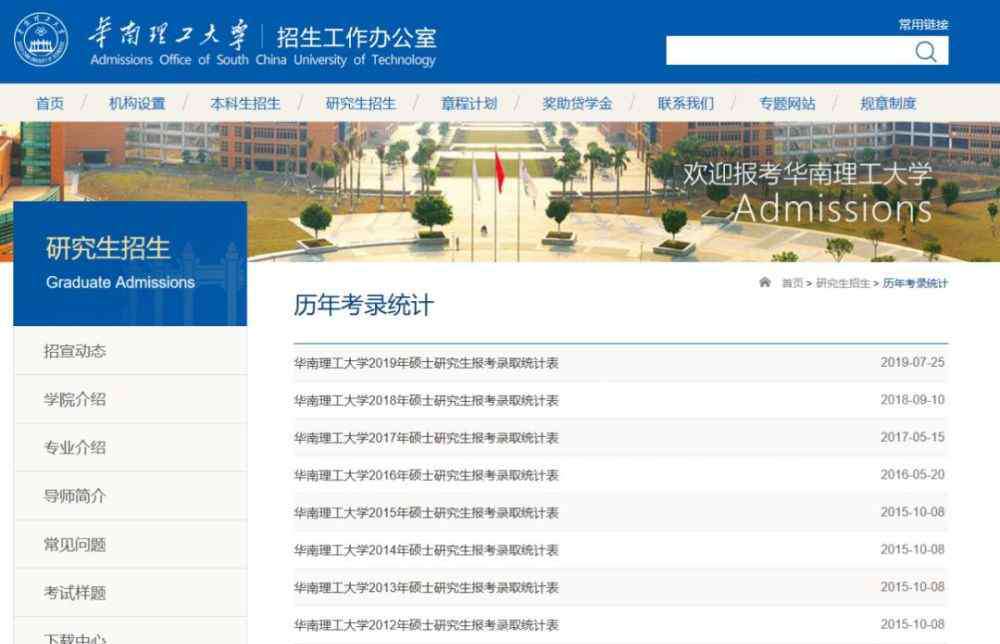Screen dimensions: 1000x644
Task: Open the 联系我们 nav item
Action: pos(686,103)
